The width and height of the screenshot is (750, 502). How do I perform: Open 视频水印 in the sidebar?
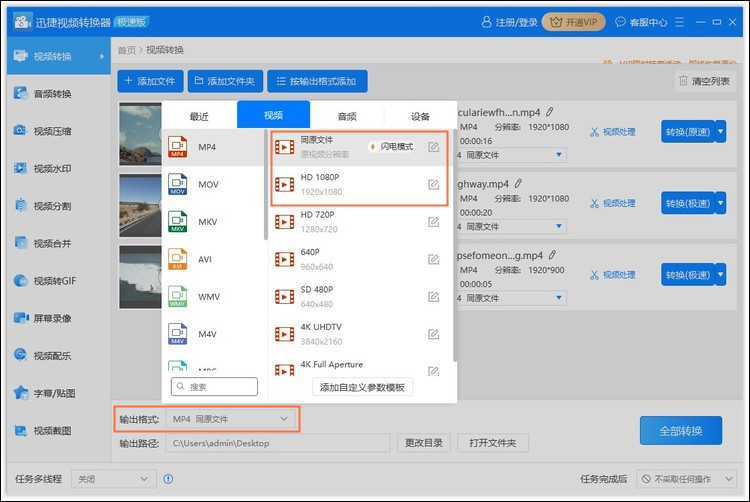[58, 168]
